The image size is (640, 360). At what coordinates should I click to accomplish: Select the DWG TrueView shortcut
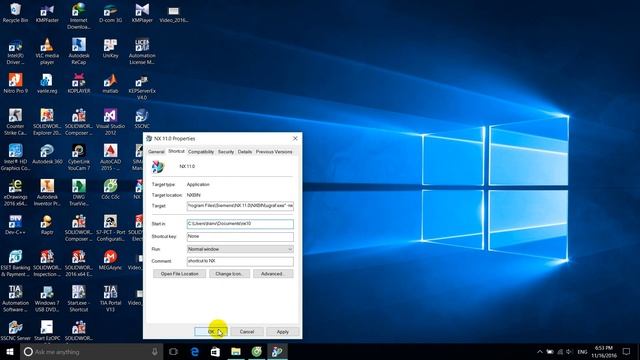pyautogui.click(x=78, y=193)
